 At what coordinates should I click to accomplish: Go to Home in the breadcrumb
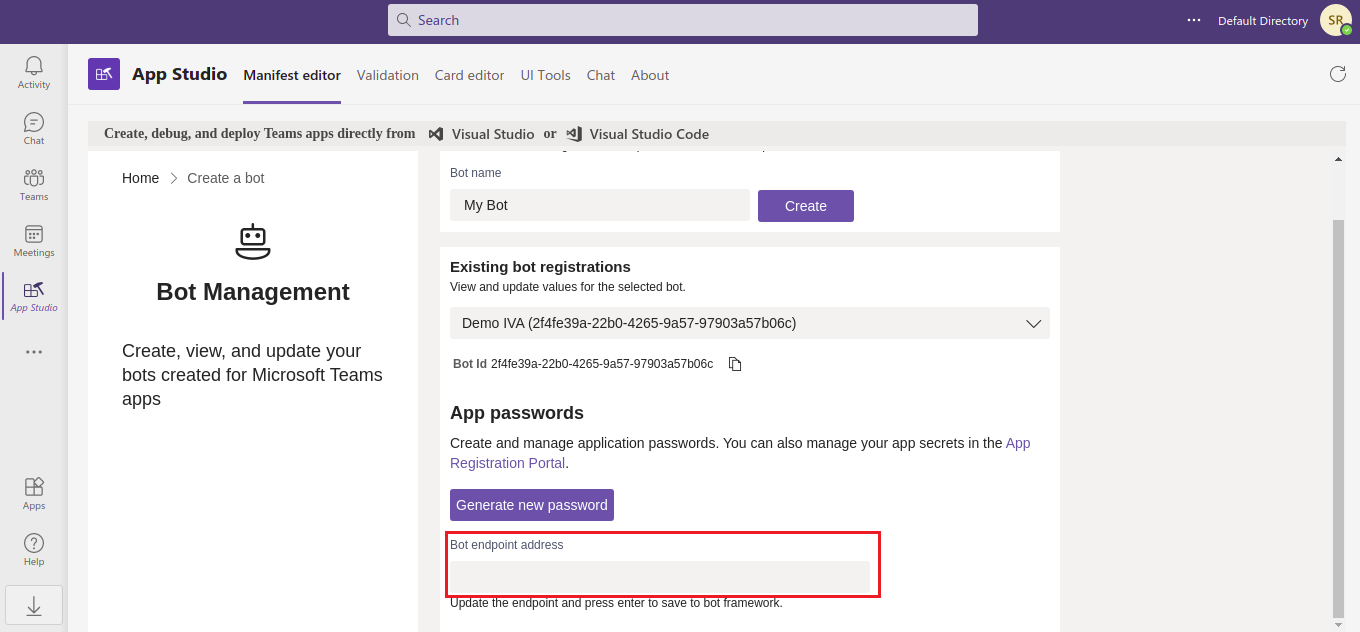[141, 178]
